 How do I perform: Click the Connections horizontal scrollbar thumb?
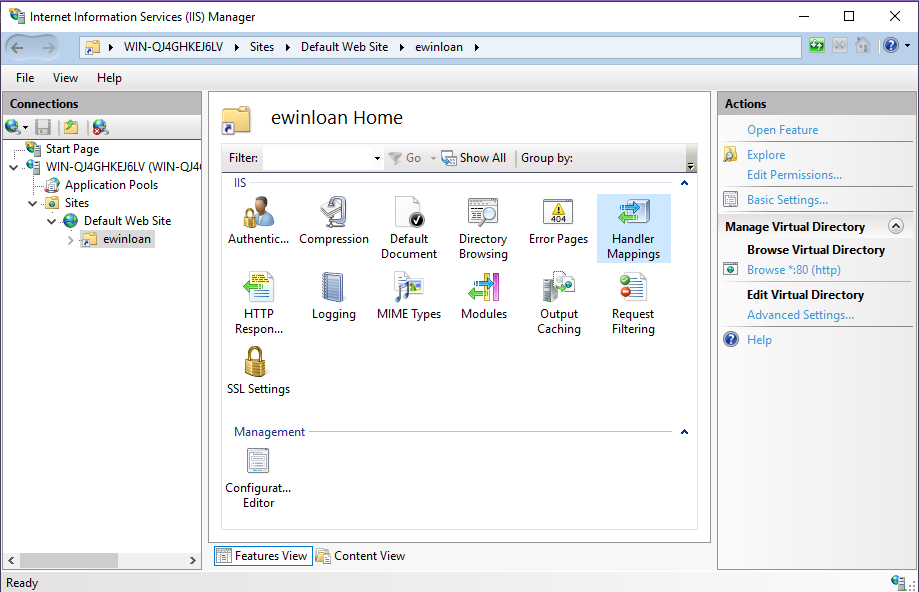tap(69, 560)
